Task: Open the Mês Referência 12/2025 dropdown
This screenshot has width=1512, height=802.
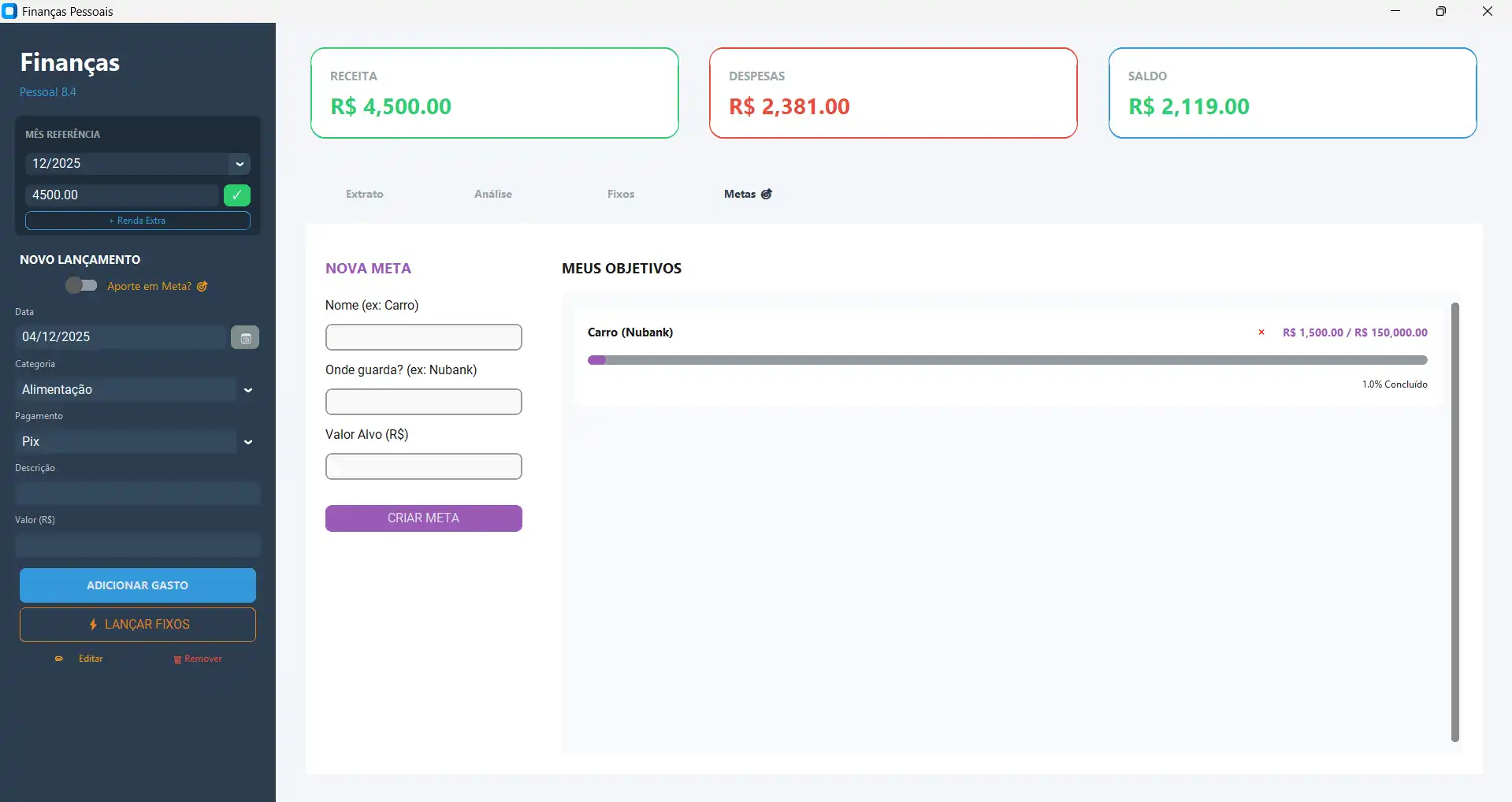Action: click(x=240, y=164)
